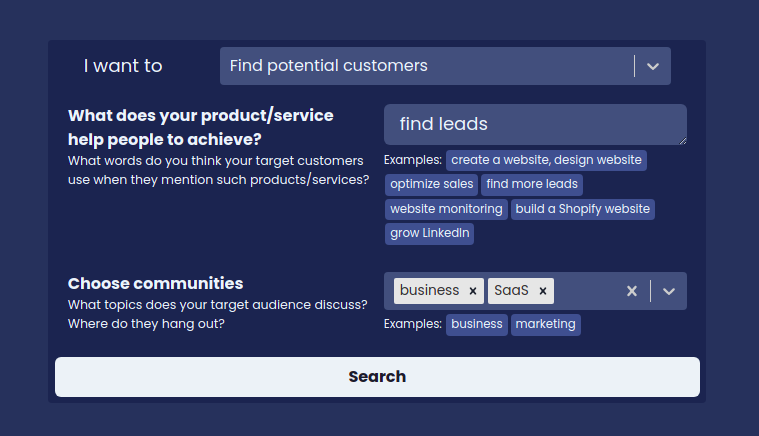Click the 'grow LinkedIn' example chip
Screen dimensions: 759x436
click(x=429, y=233)
